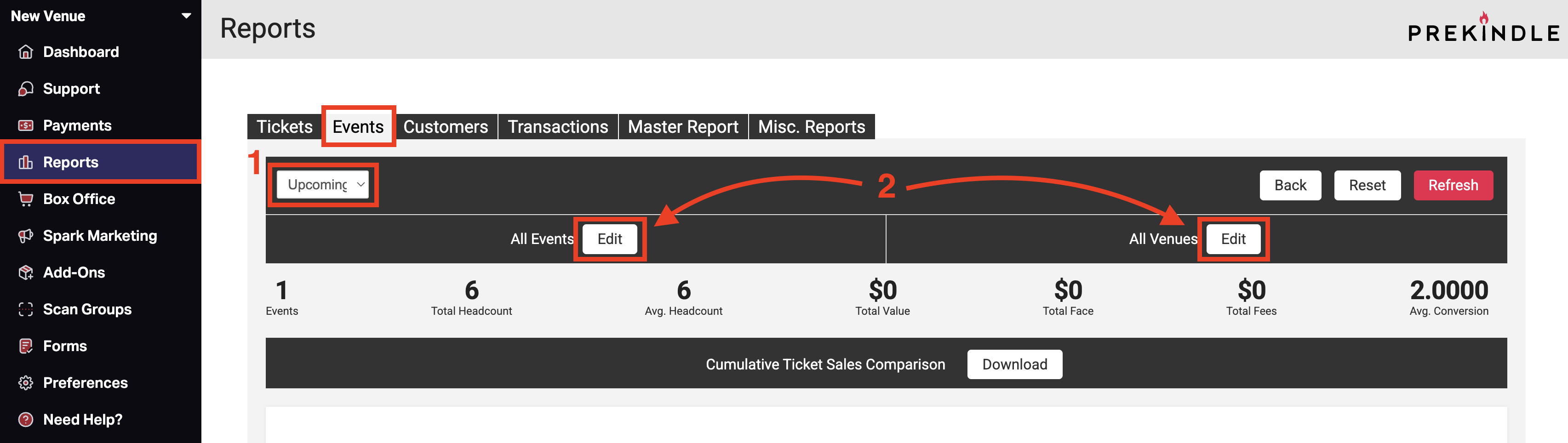Switch to the Master Report tab
Viewport: 1568px width, 443px height.
click(683, 126)
